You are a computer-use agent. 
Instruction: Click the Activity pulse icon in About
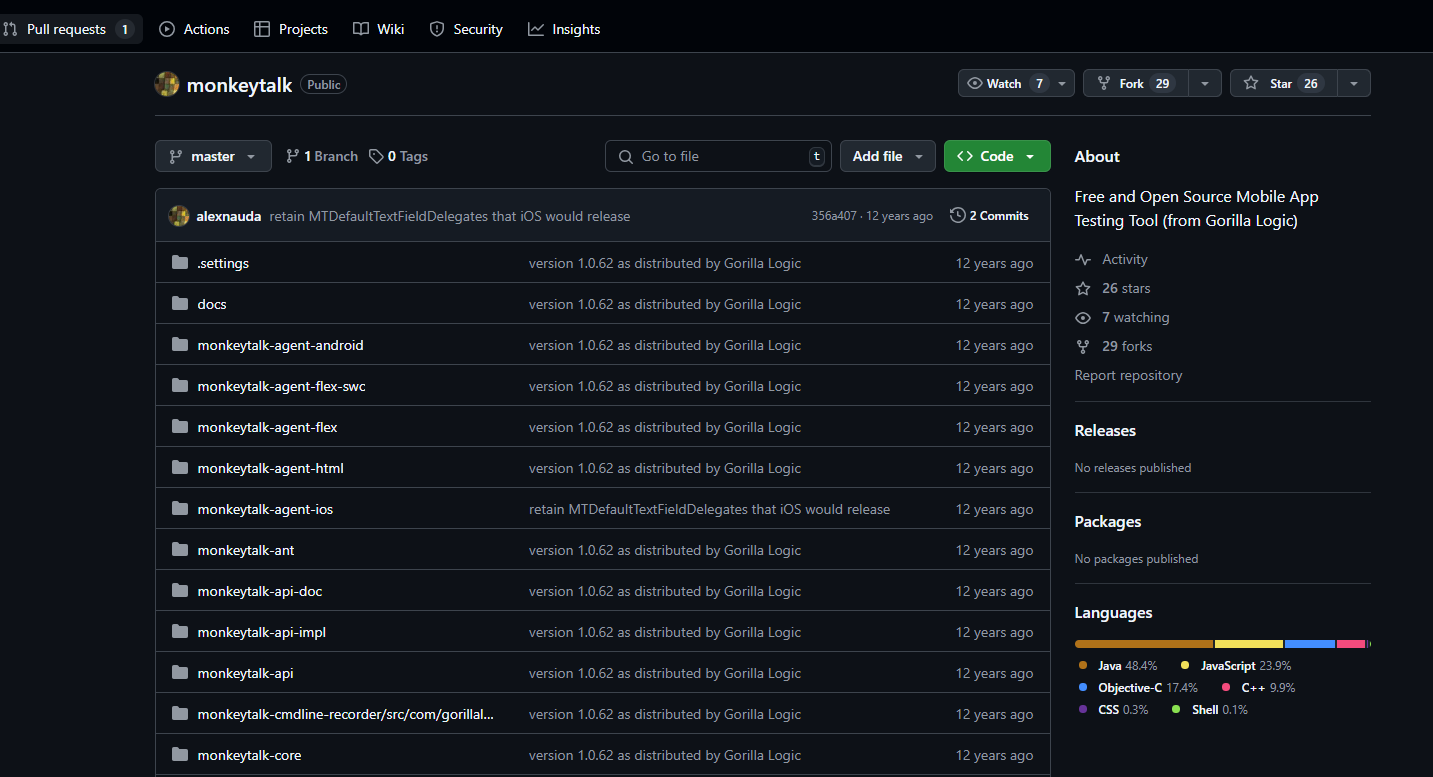click(x=1083, y=259)
